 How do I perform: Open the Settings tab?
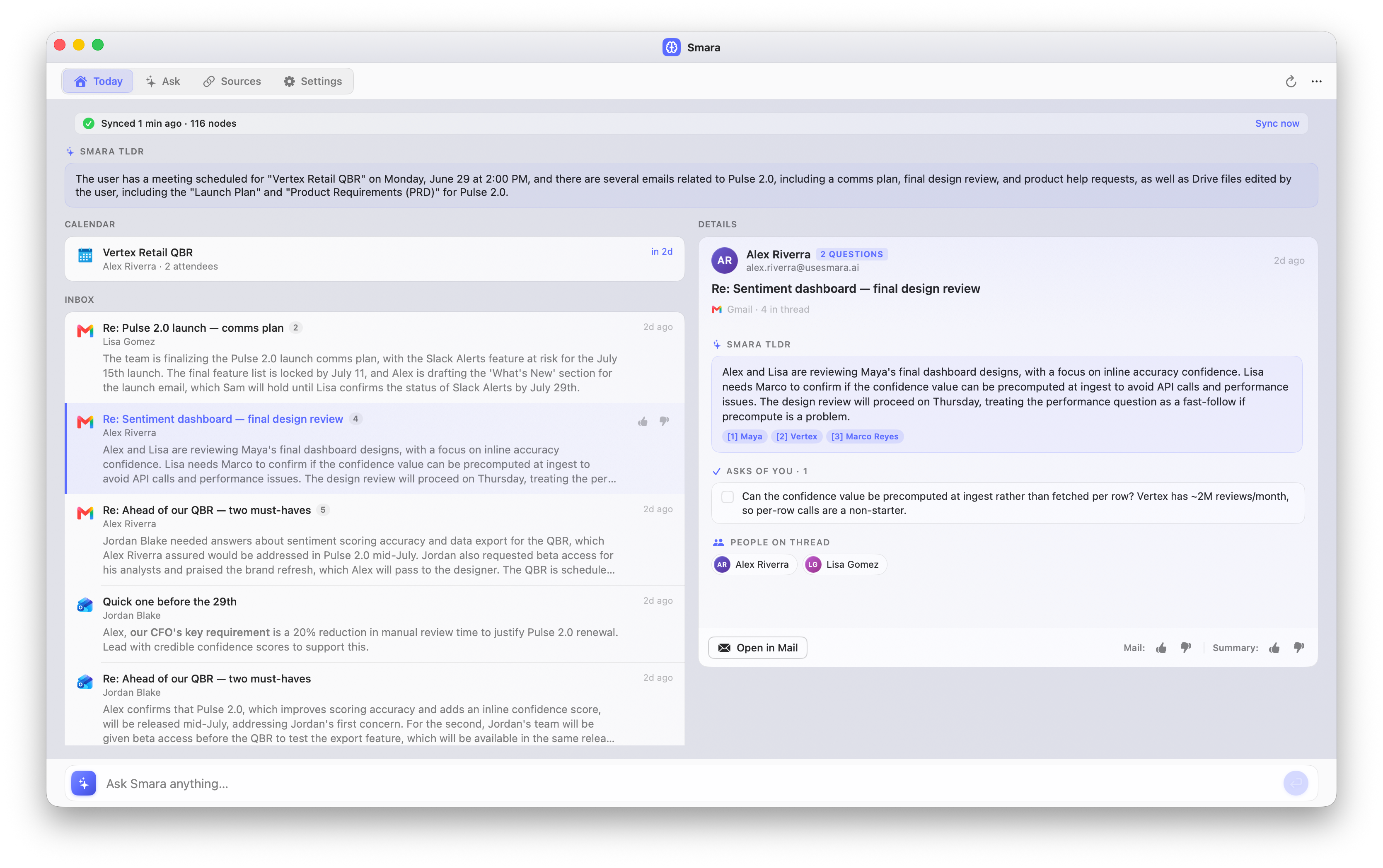tap(313, 81)
